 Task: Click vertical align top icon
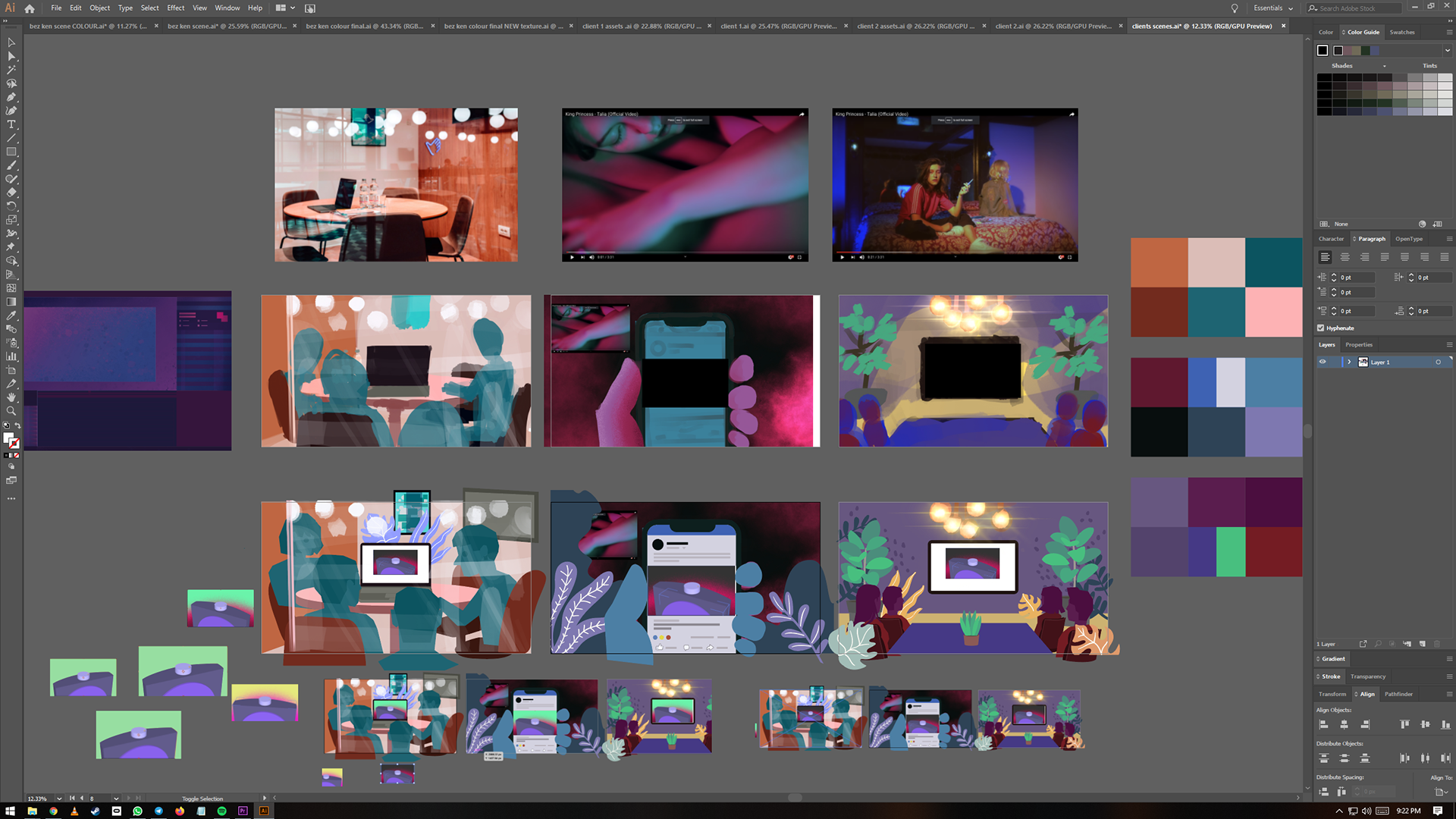point(1404,725)
